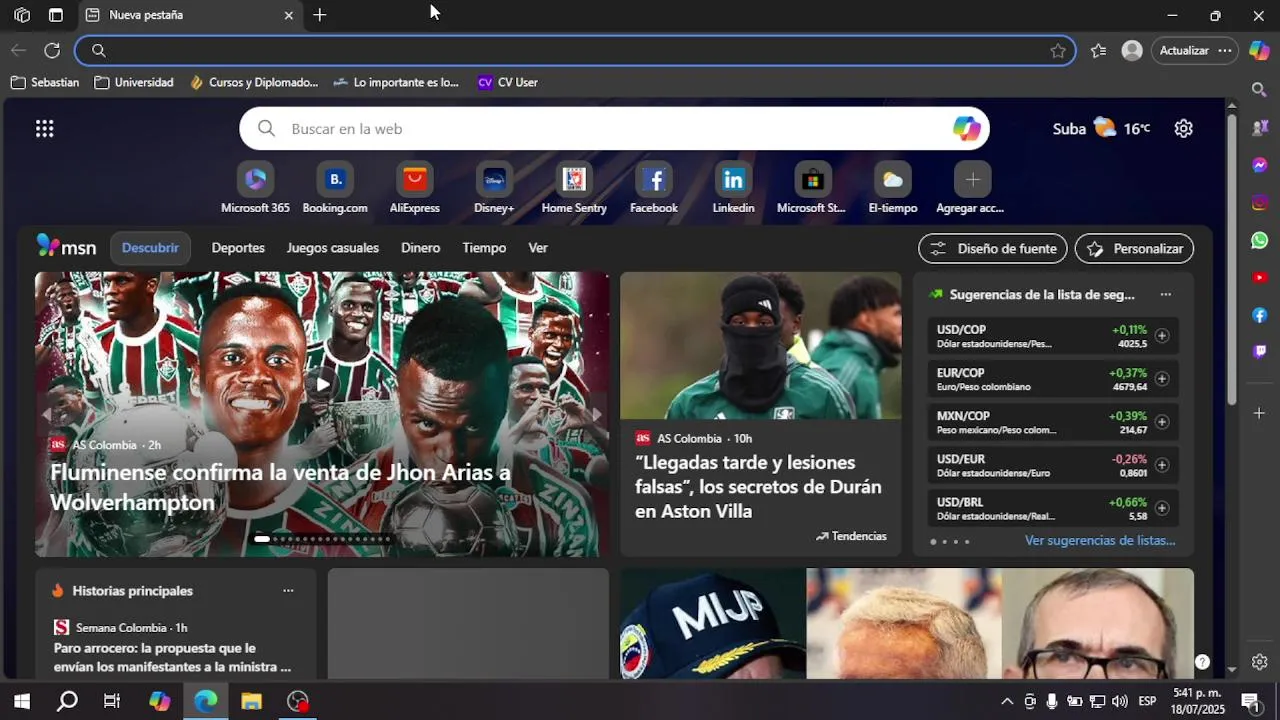Switch to the Dinero tab
The image size is (1280, 720).
click(420, 248)
